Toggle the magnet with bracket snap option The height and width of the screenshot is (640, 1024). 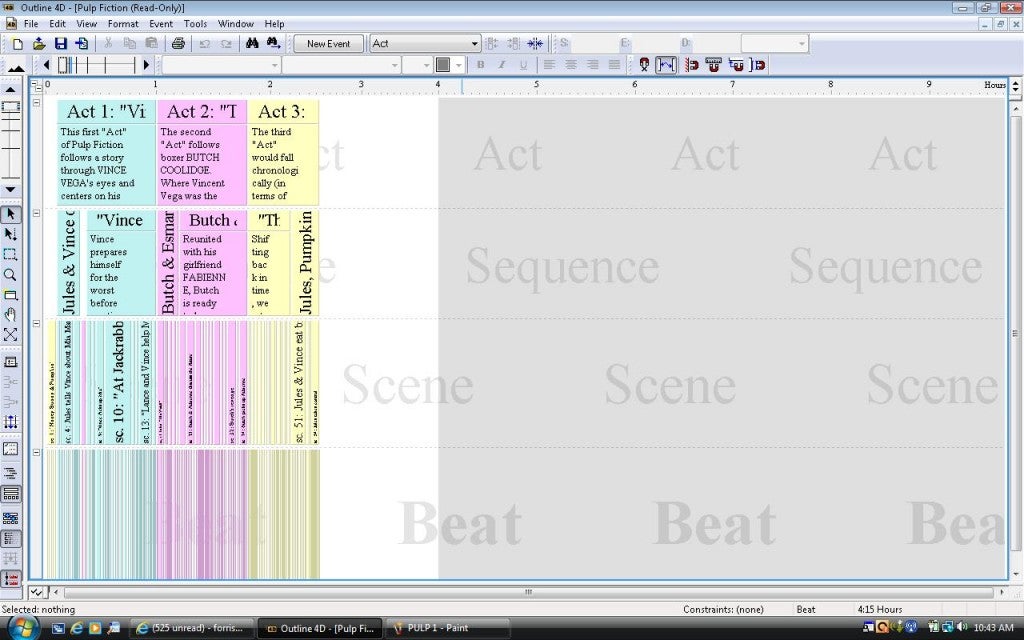tap(758, 65)
